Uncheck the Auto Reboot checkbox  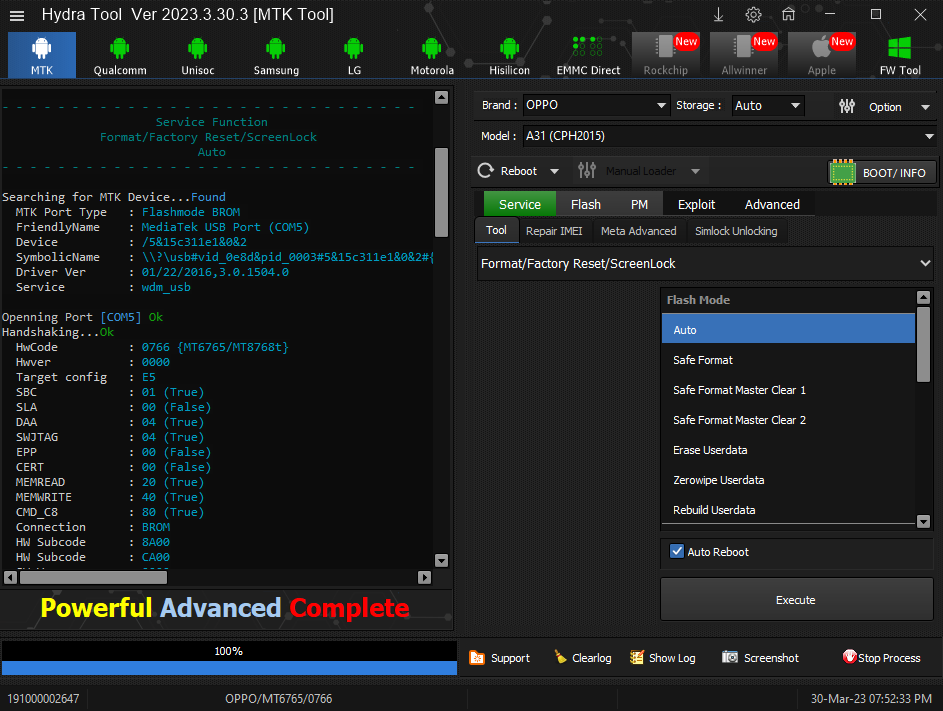[677, 551]
